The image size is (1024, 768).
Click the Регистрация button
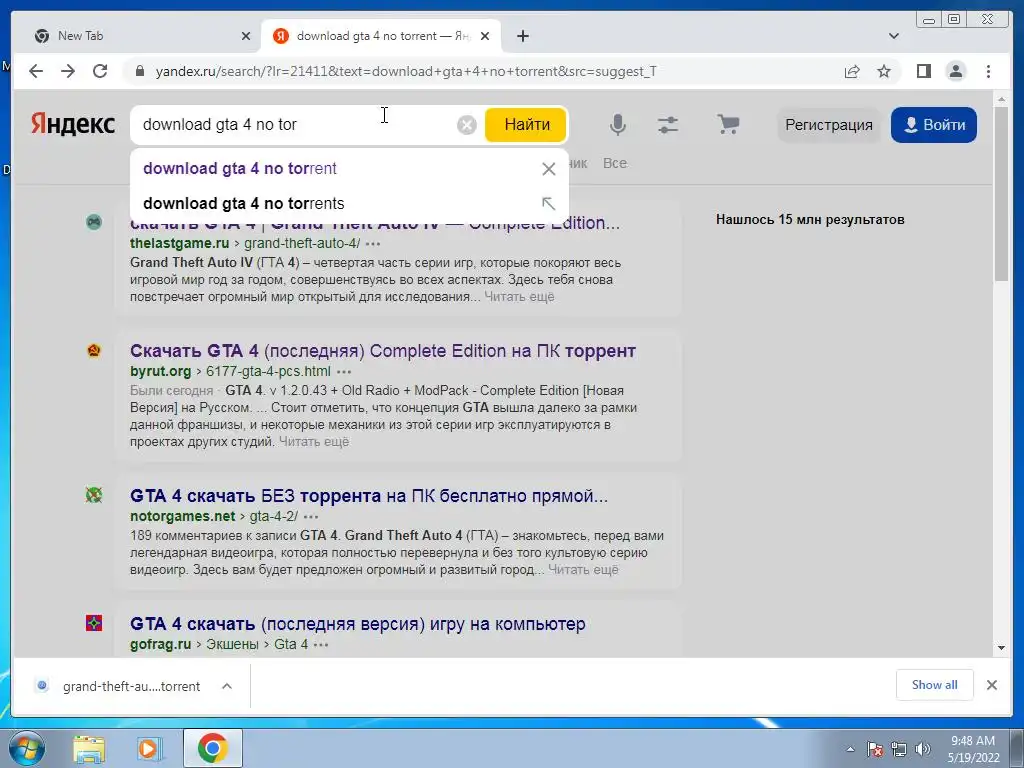coord(829,125)
